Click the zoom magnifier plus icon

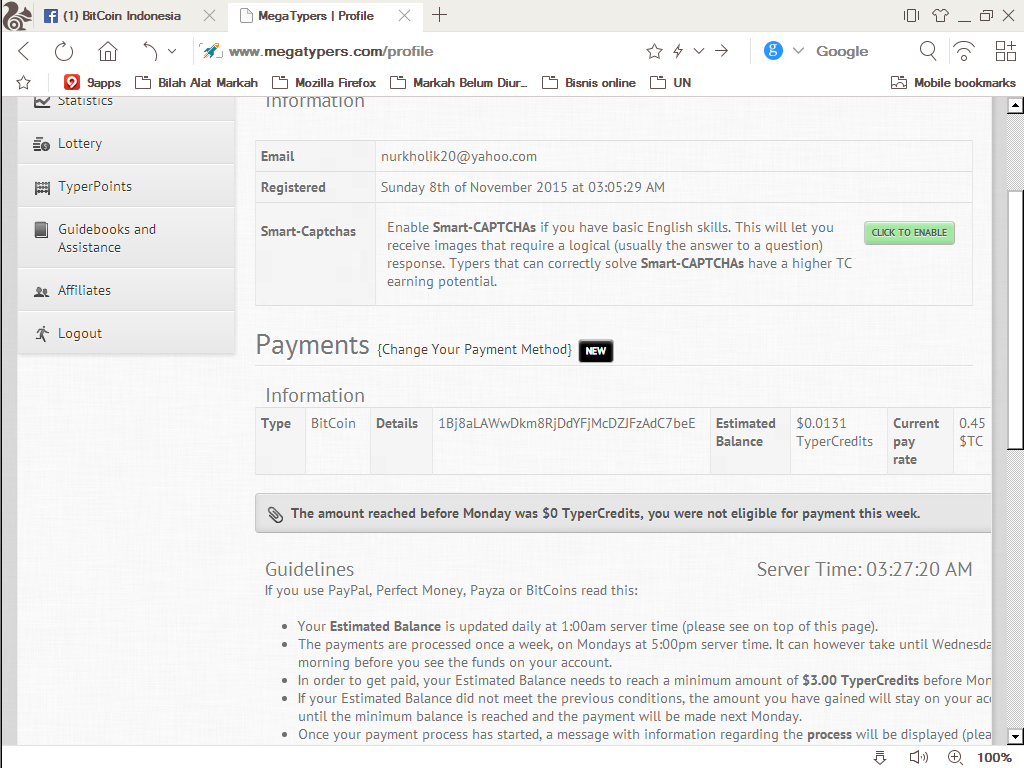(x=955, y=758)
